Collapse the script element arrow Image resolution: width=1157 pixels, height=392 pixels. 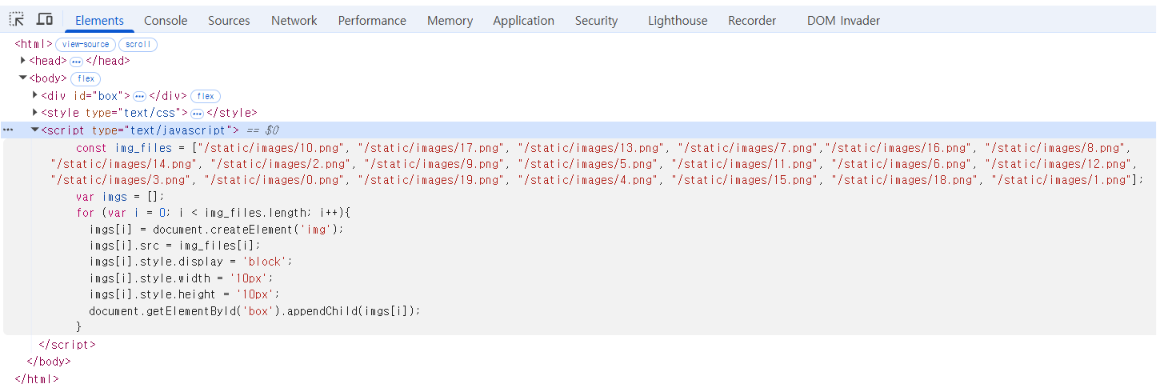click(35, 130)
